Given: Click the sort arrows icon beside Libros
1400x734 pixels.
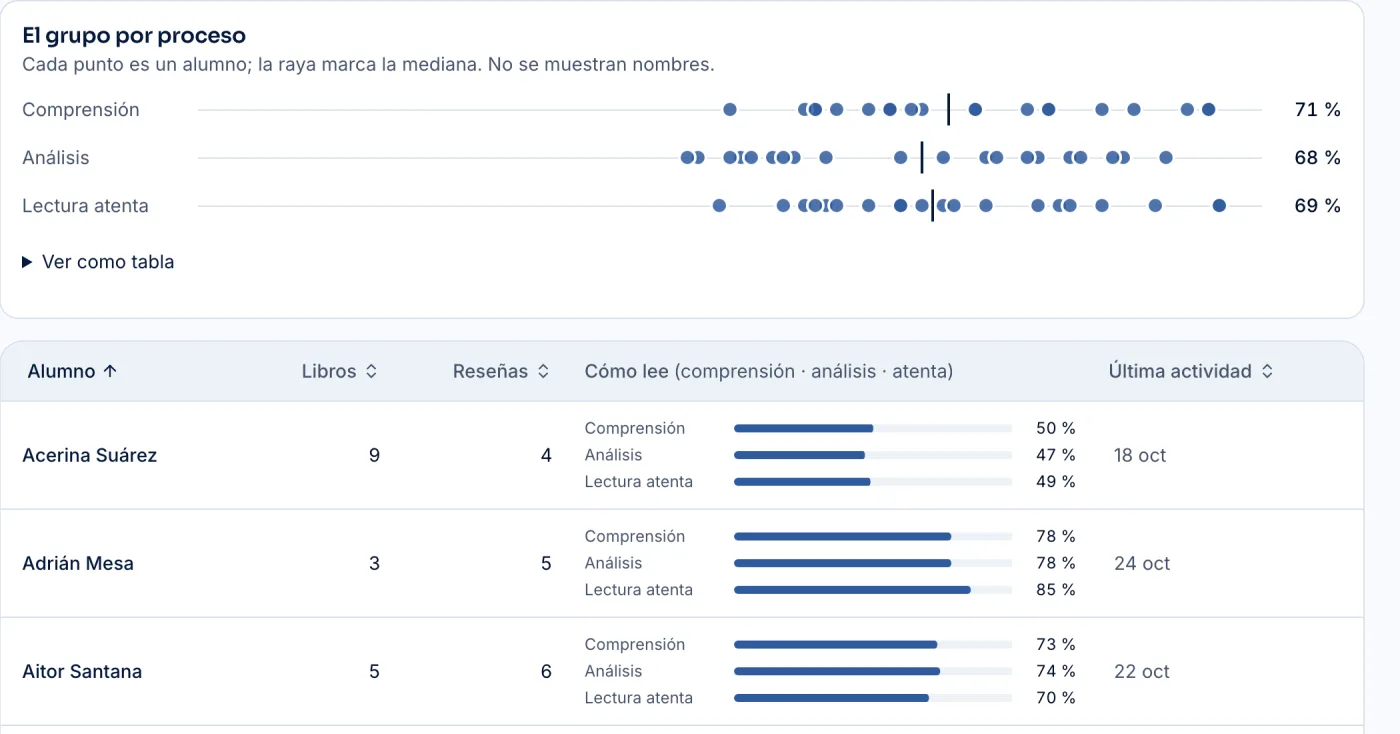Looking at the screenshot, I should pos(371,371).
